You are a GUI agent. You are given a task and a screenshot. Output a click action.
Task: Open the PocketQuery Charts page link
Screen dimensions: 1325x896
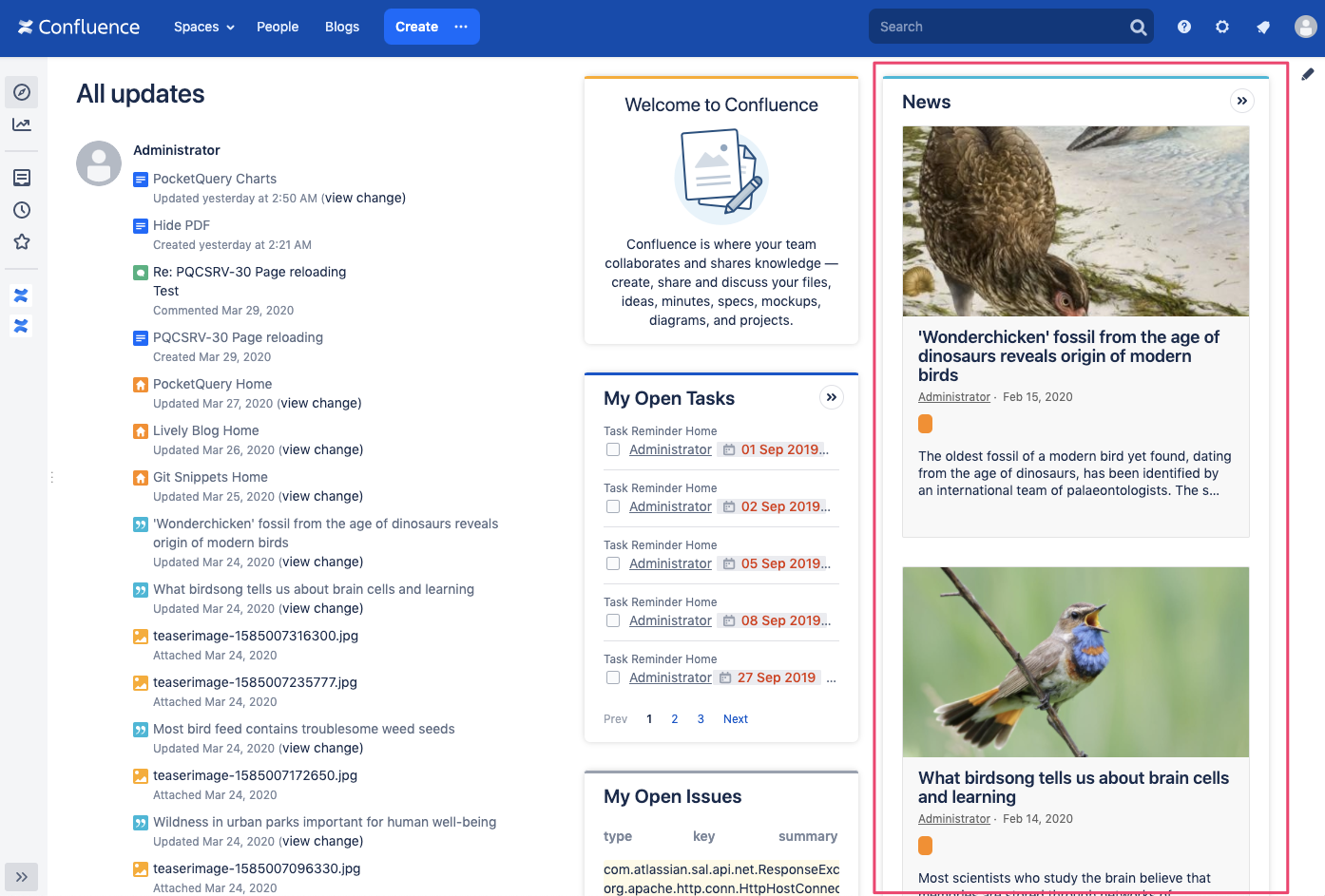[215, 179]
